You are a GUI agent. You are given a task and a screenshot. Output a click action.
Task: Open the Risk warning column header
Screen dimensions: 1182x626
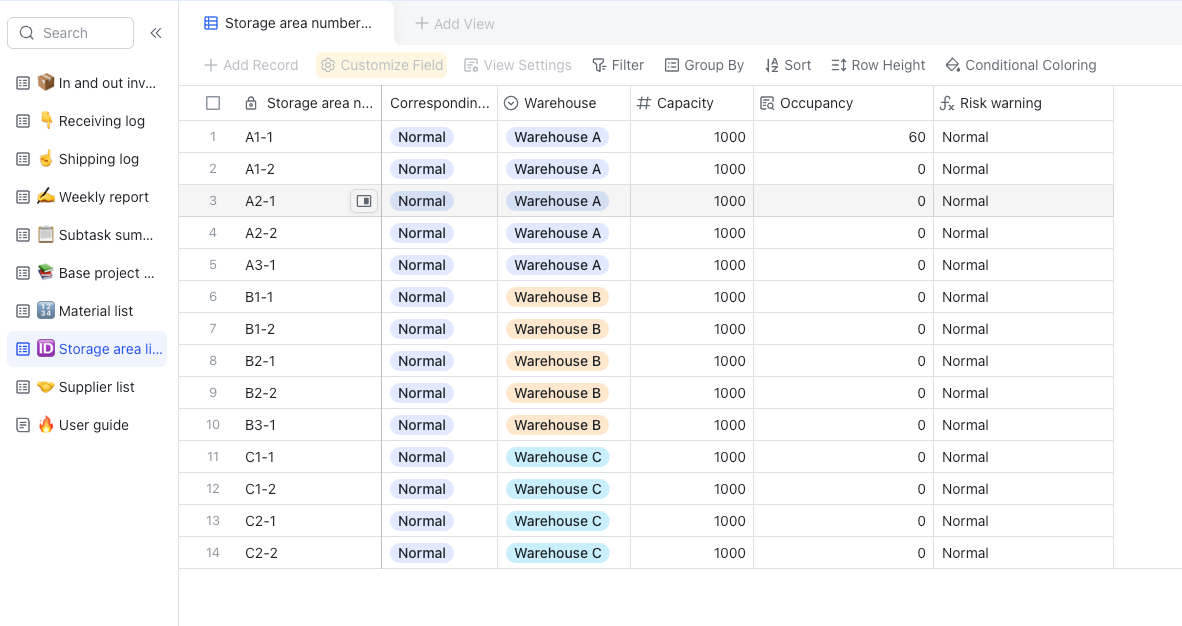point(1024,103)
